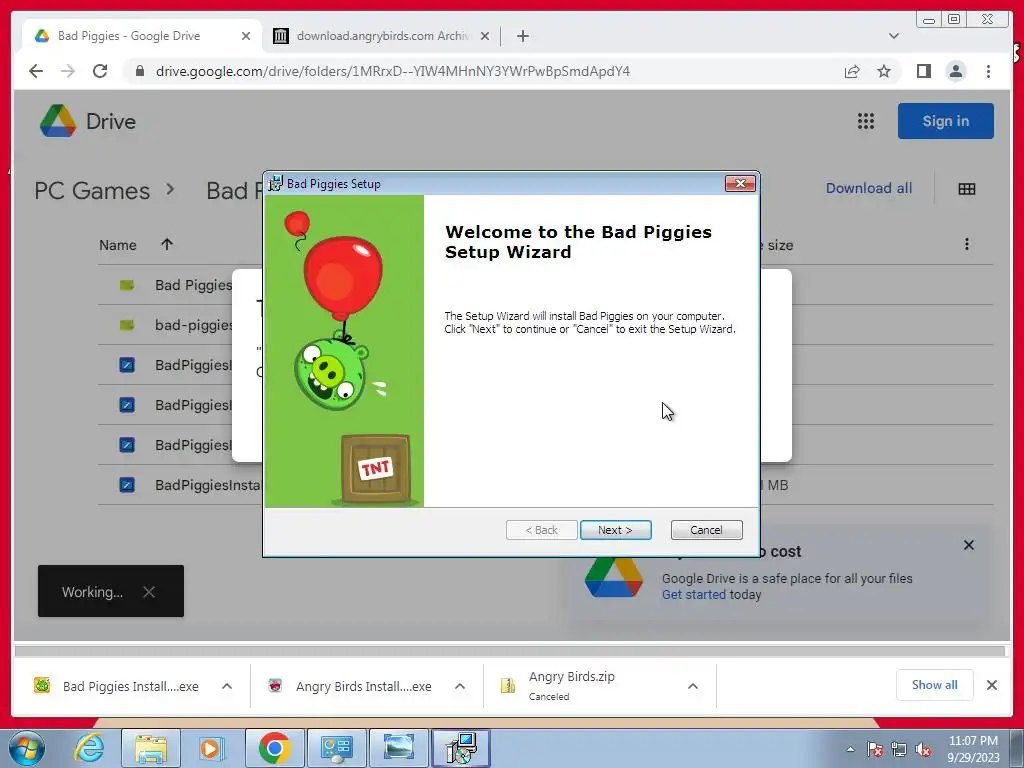This screenshot has width=1024, height=768.
Task: Open the Windows Start menu
Action: point(27,748)
